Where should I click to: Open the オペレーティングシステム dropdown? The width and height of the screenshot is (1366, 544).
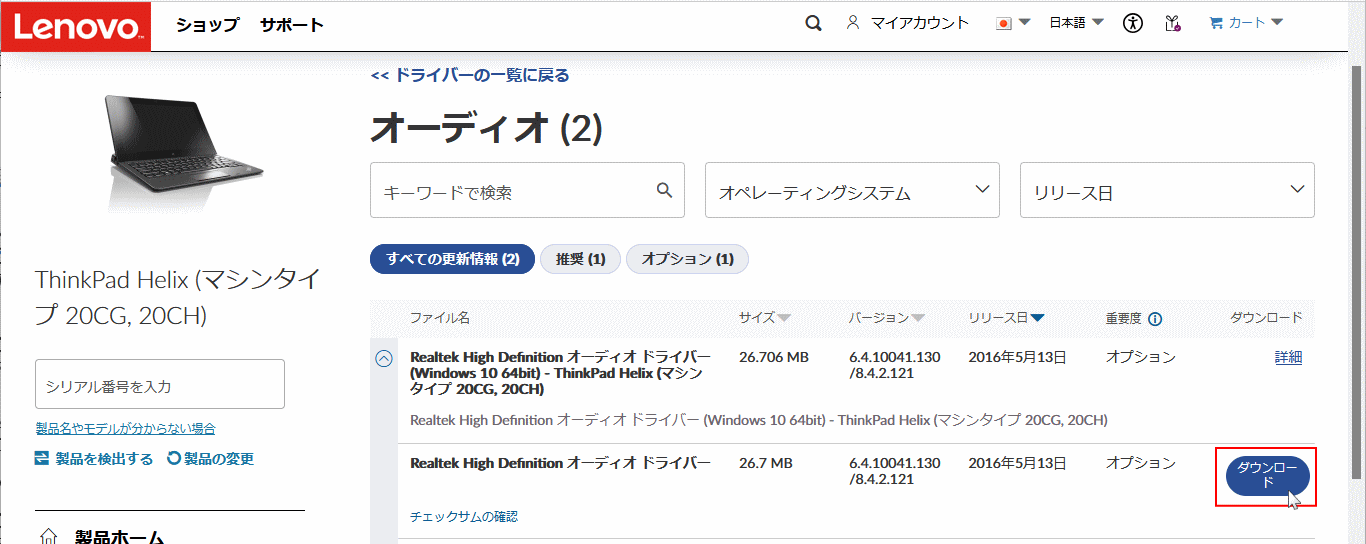point(852,190)
